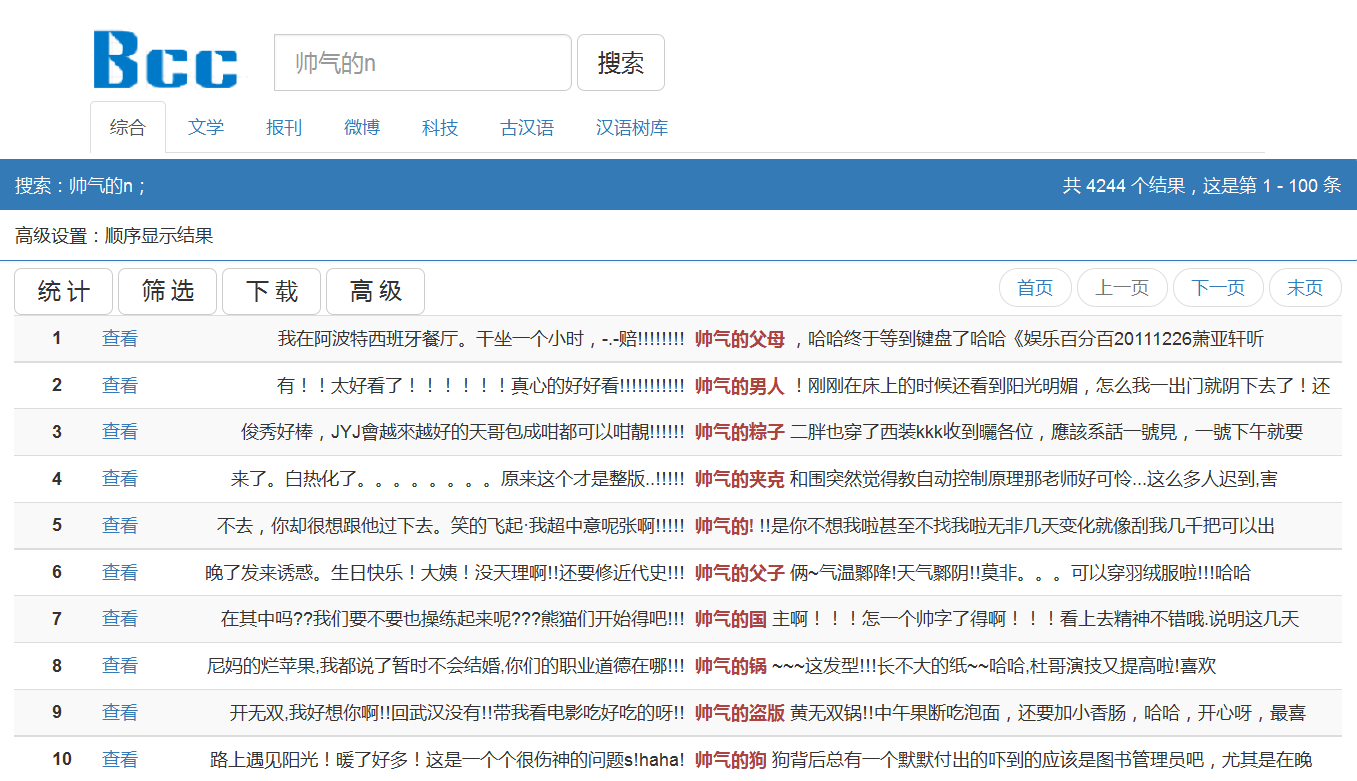This screenshot has height=781, width=1357.
Task: Switch to the 综合 tab
Action: point(128,128)
